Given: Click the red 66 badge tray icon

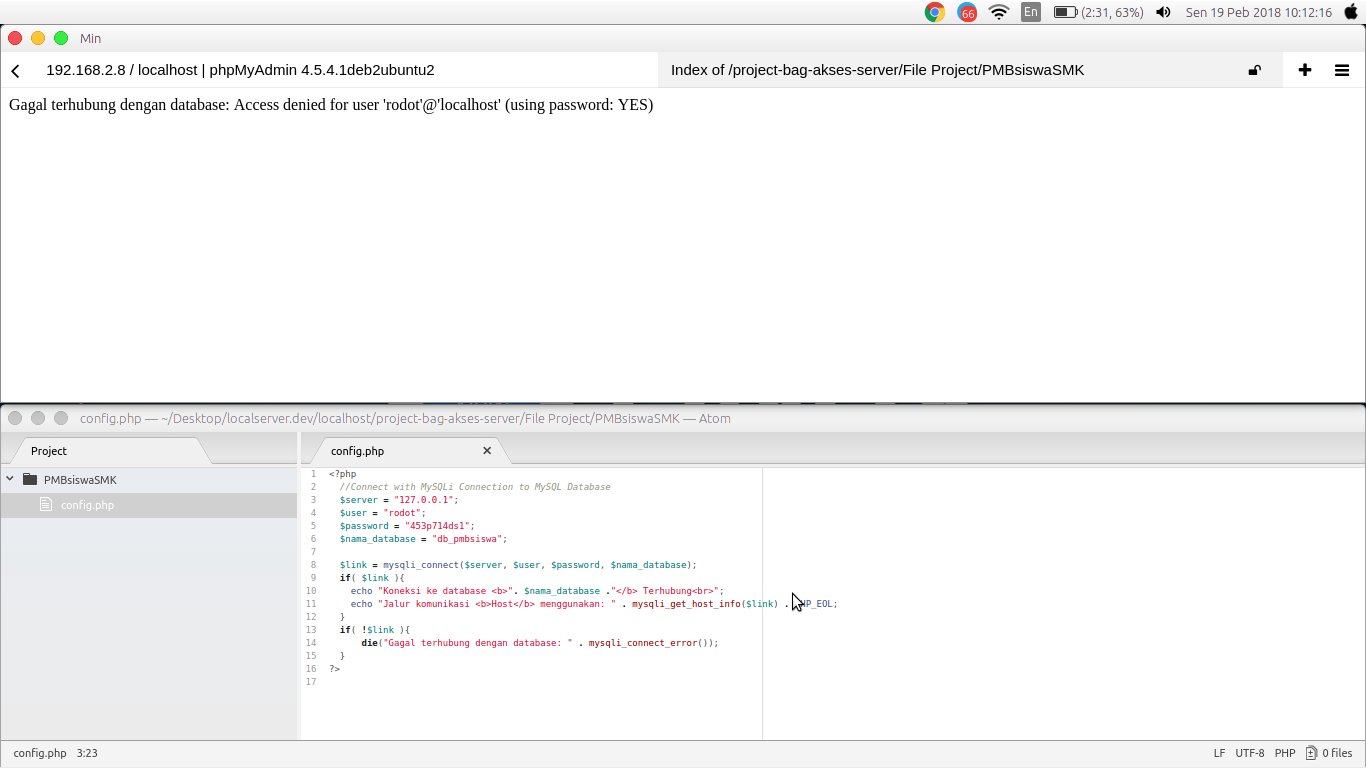Looking at the screenshot, I should pos(967,12).
